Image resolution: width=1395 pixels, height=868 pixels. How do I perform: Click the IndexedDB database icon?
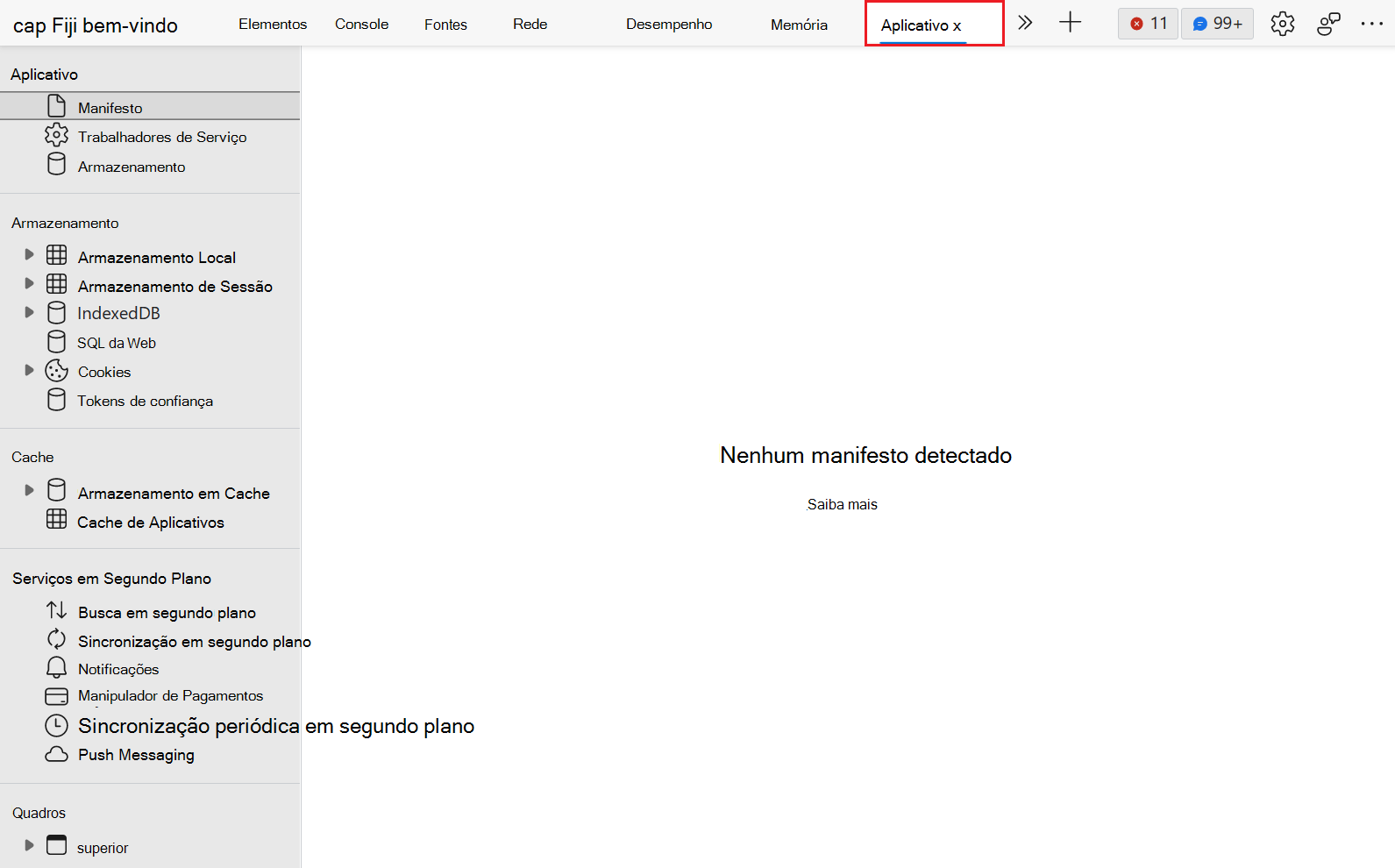(56, 313)
